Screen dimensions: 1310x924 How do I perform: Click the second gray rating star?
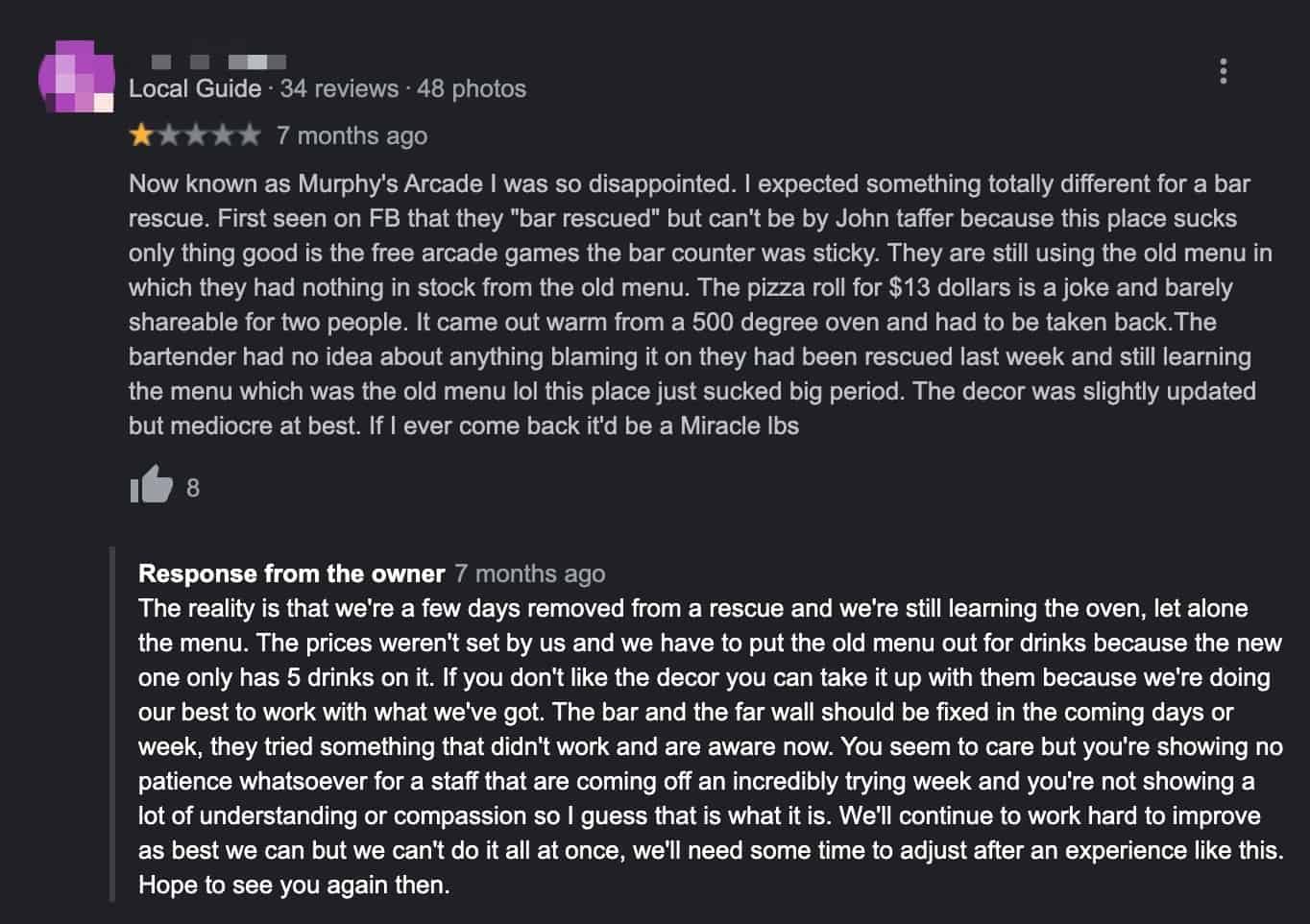(168, 134)
